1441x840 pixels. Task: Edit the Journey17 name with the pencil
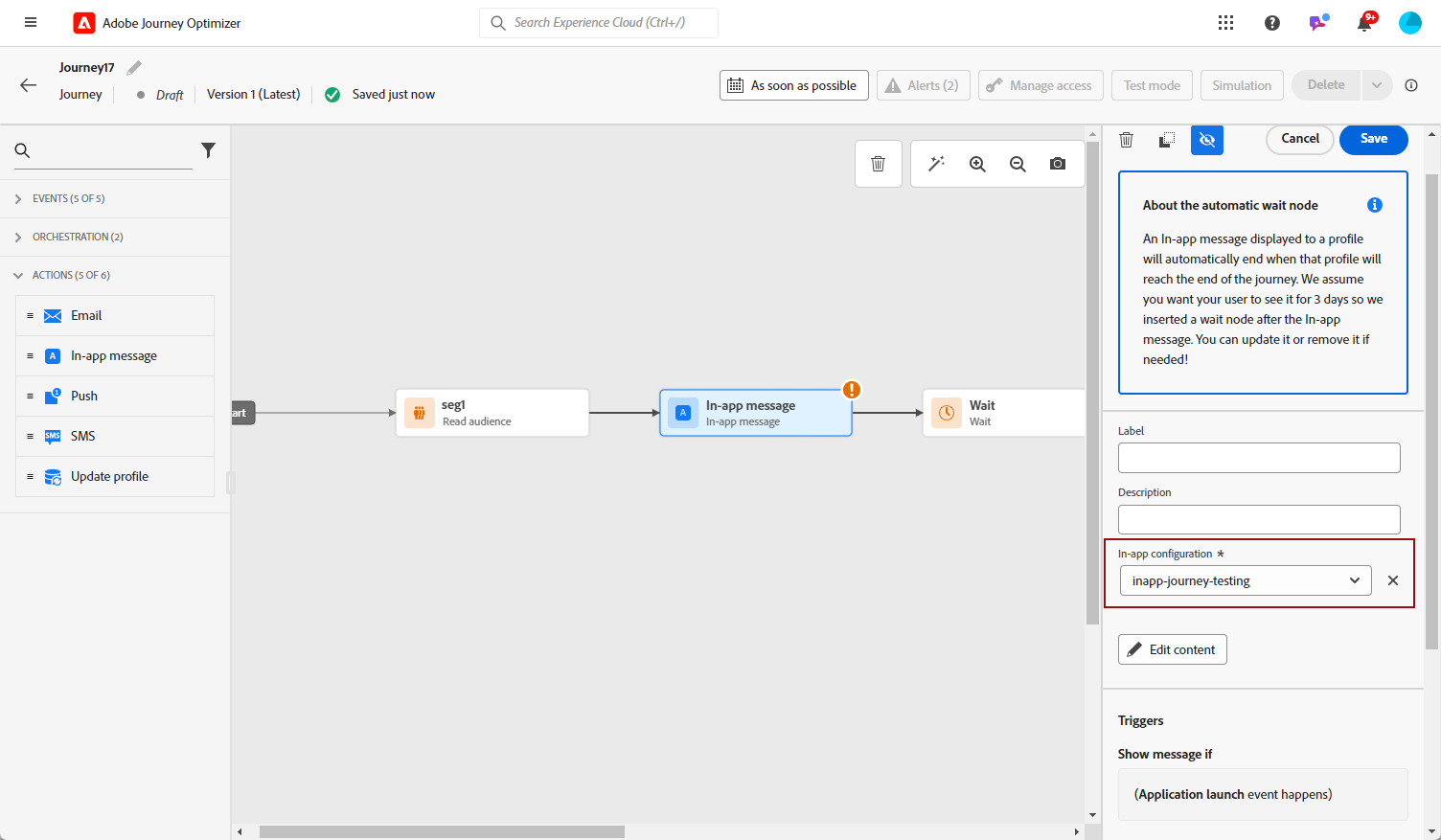[134, 67]
